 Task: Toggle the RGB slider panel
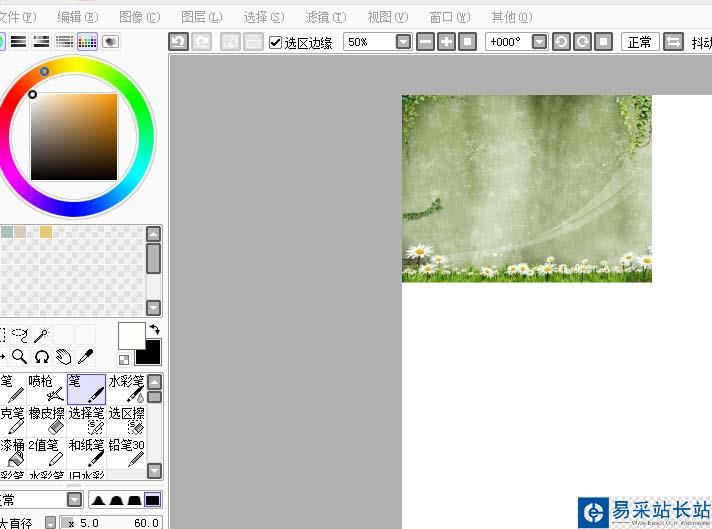pyautogui.click(x=19, y=42)
